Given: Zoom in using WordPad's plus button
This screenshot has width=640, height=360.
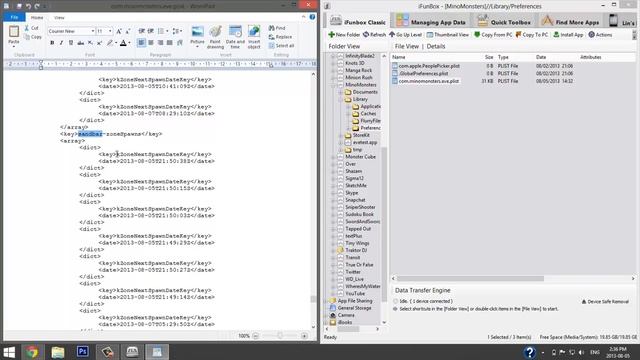Looking at the screenshot, I should [x=304, y=336].
